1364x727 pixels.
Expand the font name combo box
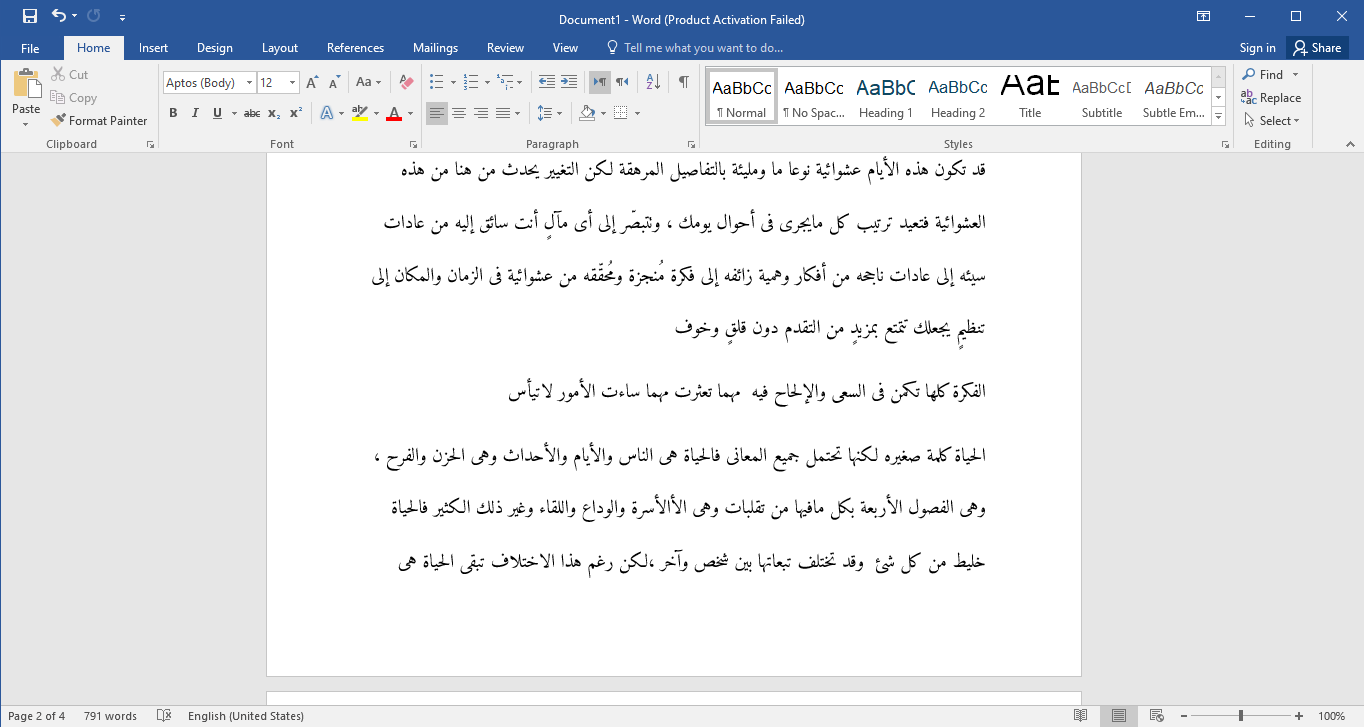(x=249, y=83)
